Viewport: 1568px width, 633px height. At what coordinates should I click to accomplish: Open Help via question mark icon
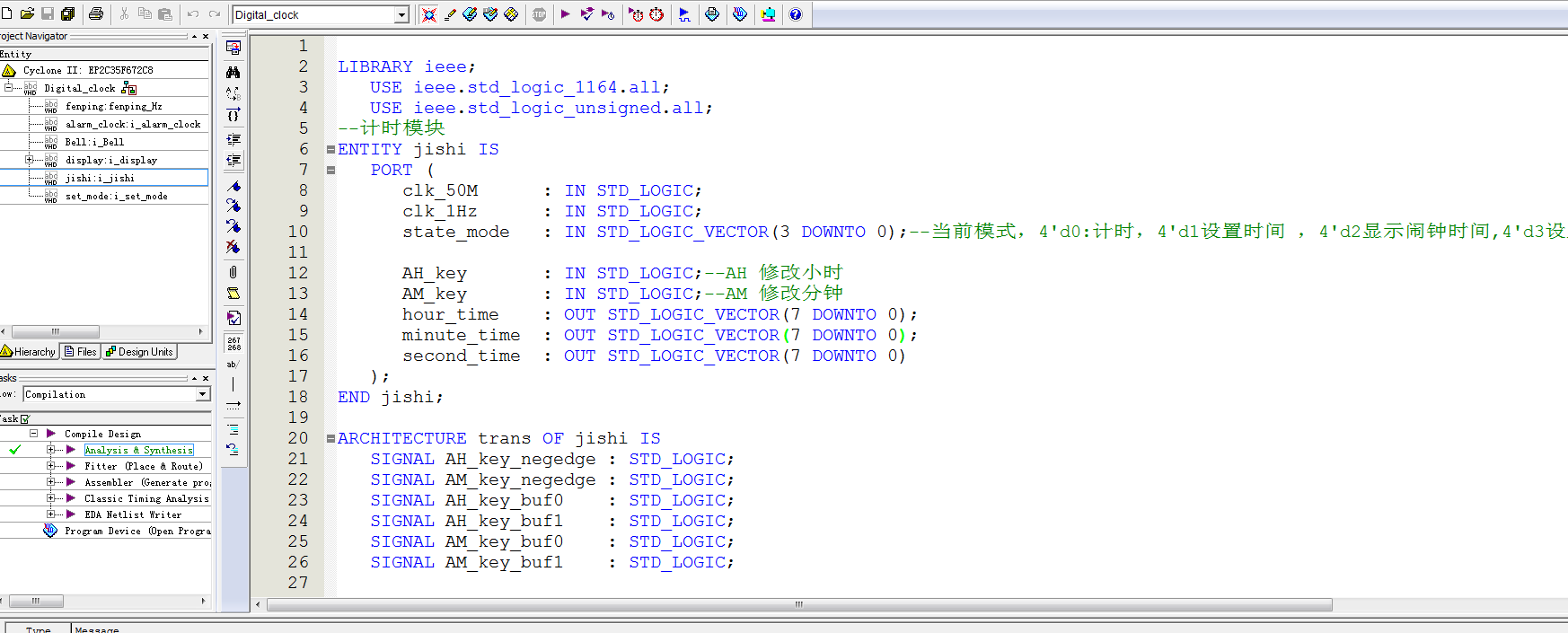[796, 14]
